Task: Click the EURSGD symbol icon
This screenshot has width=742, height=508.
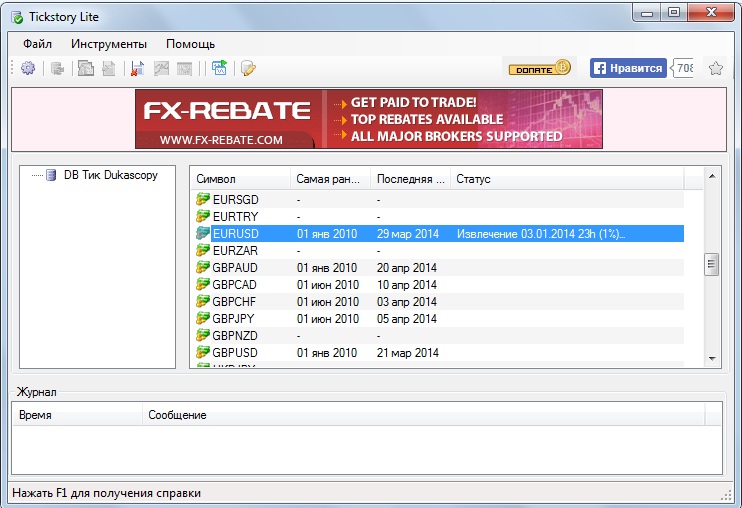Action: pyautogui.click(x=203, y=199)
